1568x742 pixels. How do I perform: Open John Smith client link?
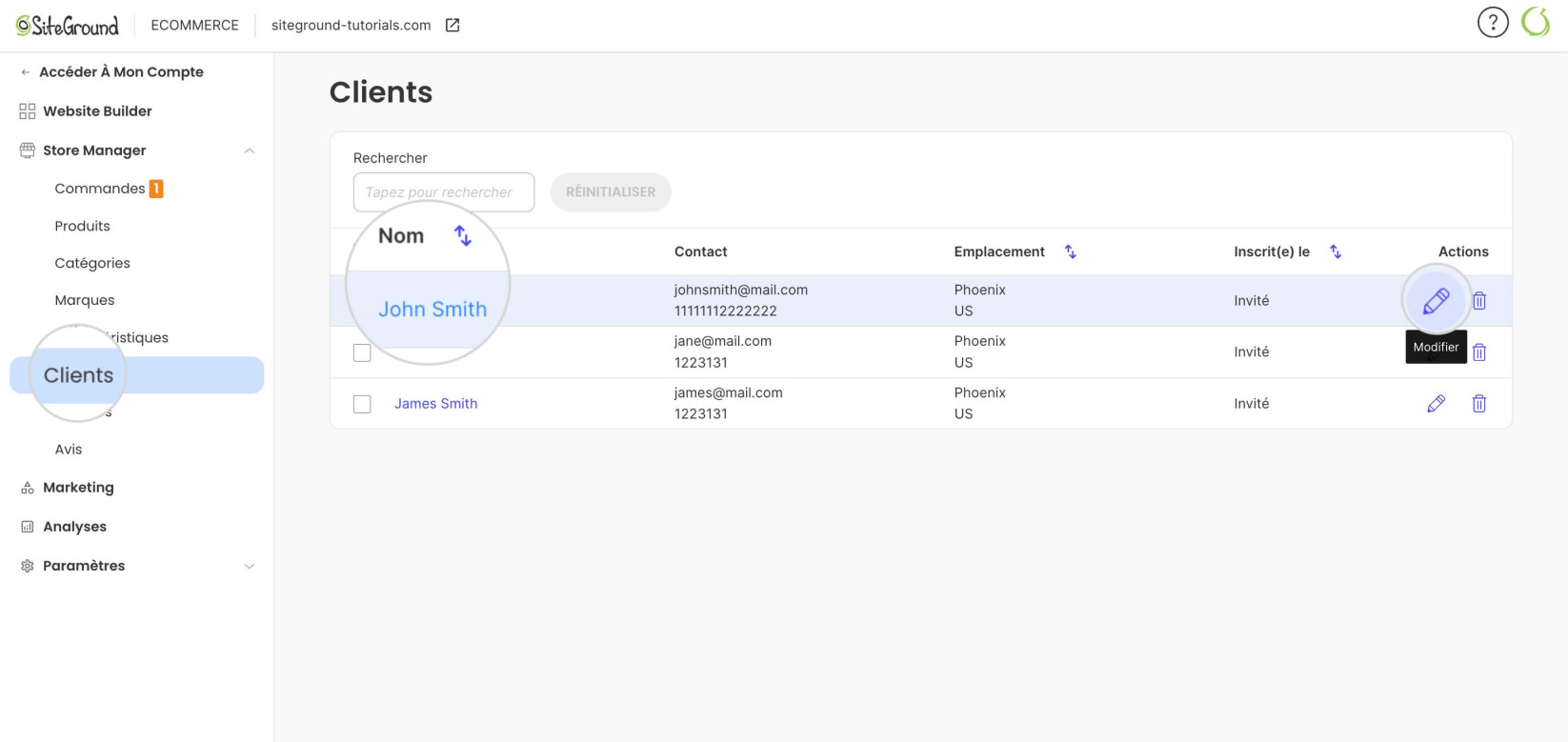(432, 309)
